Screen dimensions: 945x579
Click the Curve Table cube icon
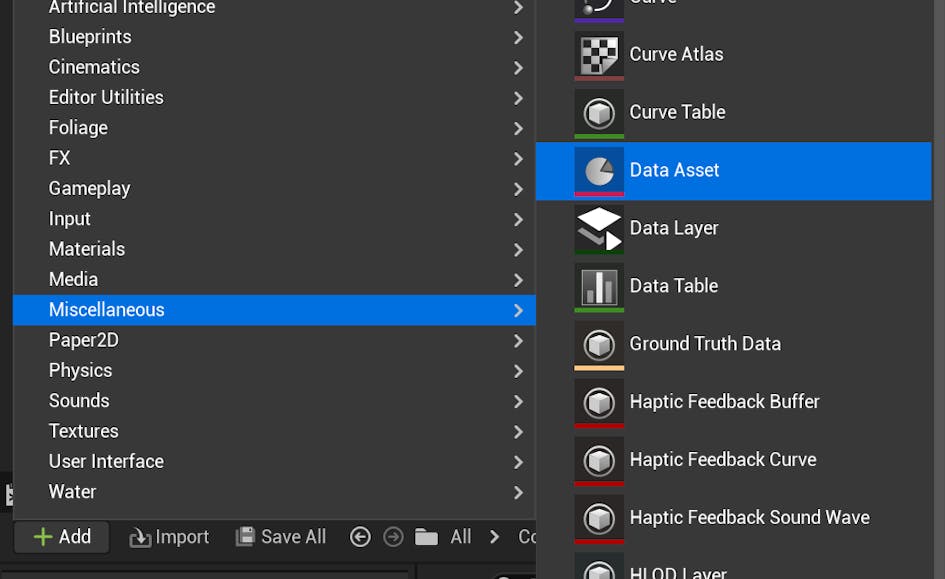click(x=599, y=113)
